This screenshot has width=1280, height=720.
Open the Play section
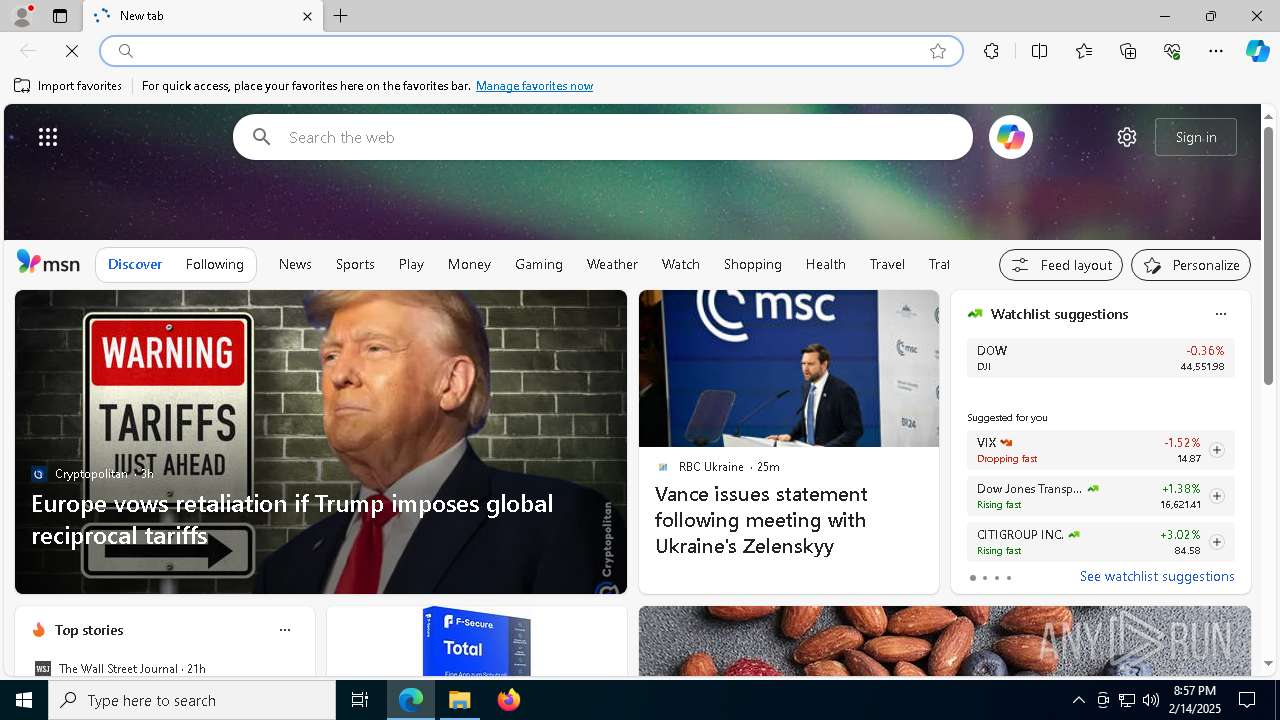pos(411,264)
